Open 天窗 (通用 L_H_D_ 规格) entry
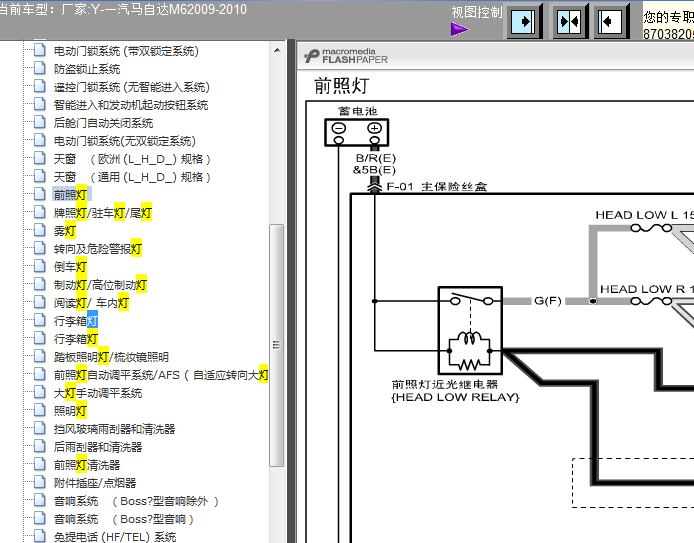694x543 pixels. click(132, 177)
